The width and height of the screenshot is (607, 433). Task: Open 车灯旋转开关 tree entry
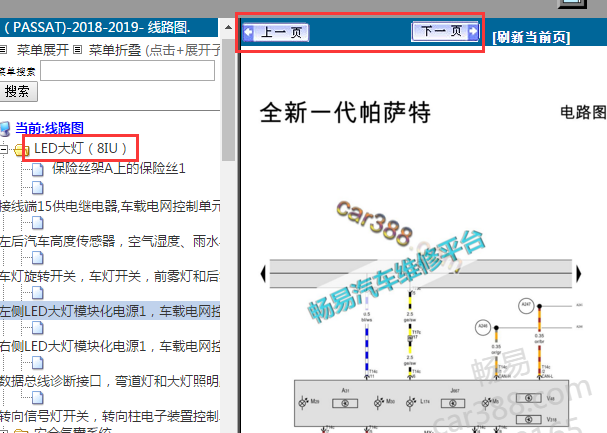(x=110, y=276)
